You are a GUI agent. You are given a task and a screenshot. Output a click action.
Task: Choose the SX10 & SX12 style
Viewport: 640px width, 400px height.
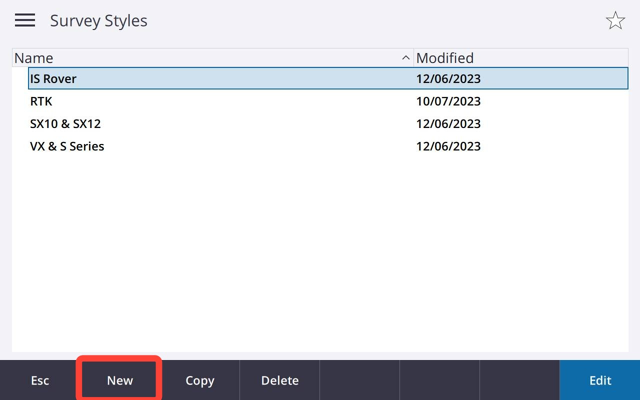[x=328, y=123]
